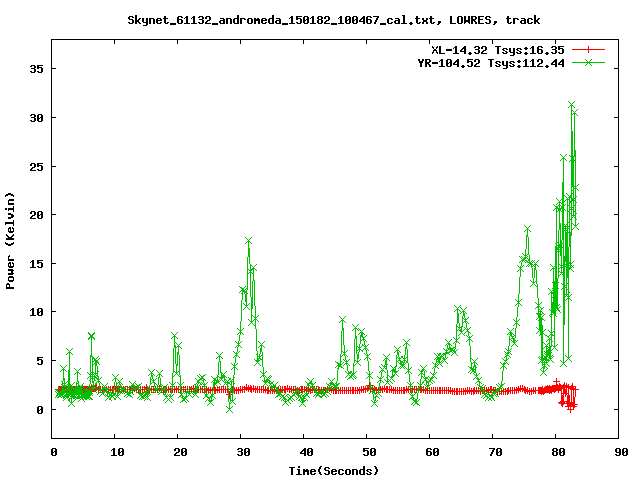This screenshot has height=480, width=640.
Task: Click the 90 tick label on x-axis
Action: pos(620,452)
